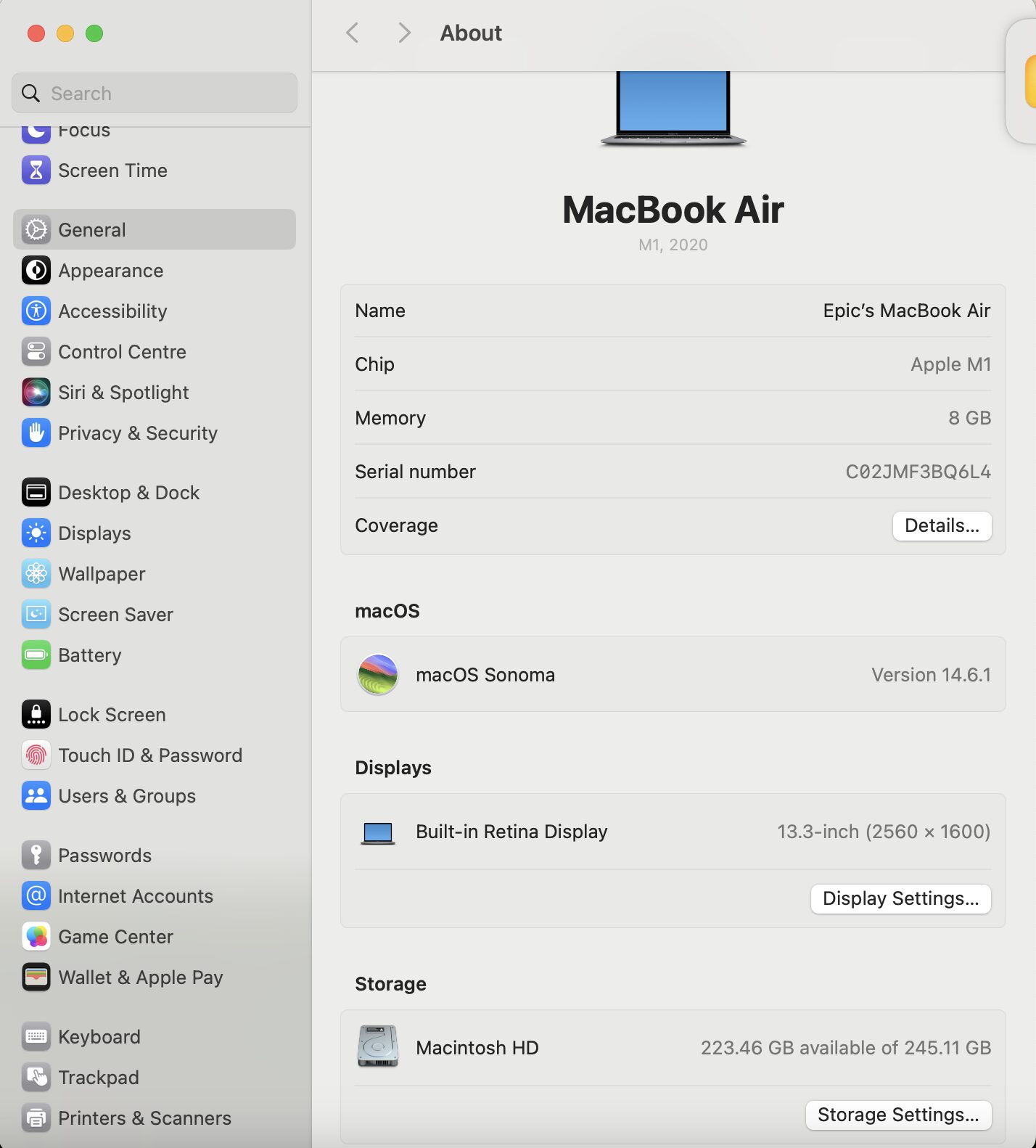1036x1148 pixels.
Task: Click the Displays sun icon
Action: tap(36, 533)
